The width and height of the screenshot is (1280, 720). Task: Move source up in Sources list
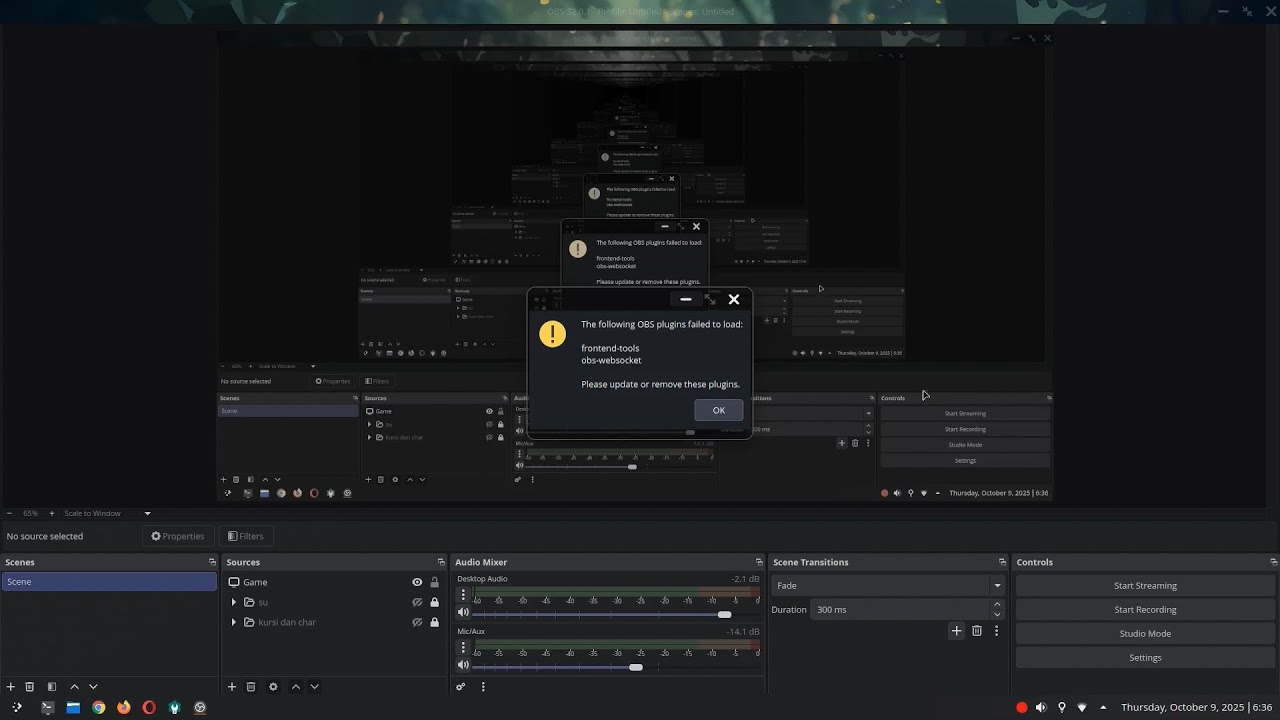295,687
